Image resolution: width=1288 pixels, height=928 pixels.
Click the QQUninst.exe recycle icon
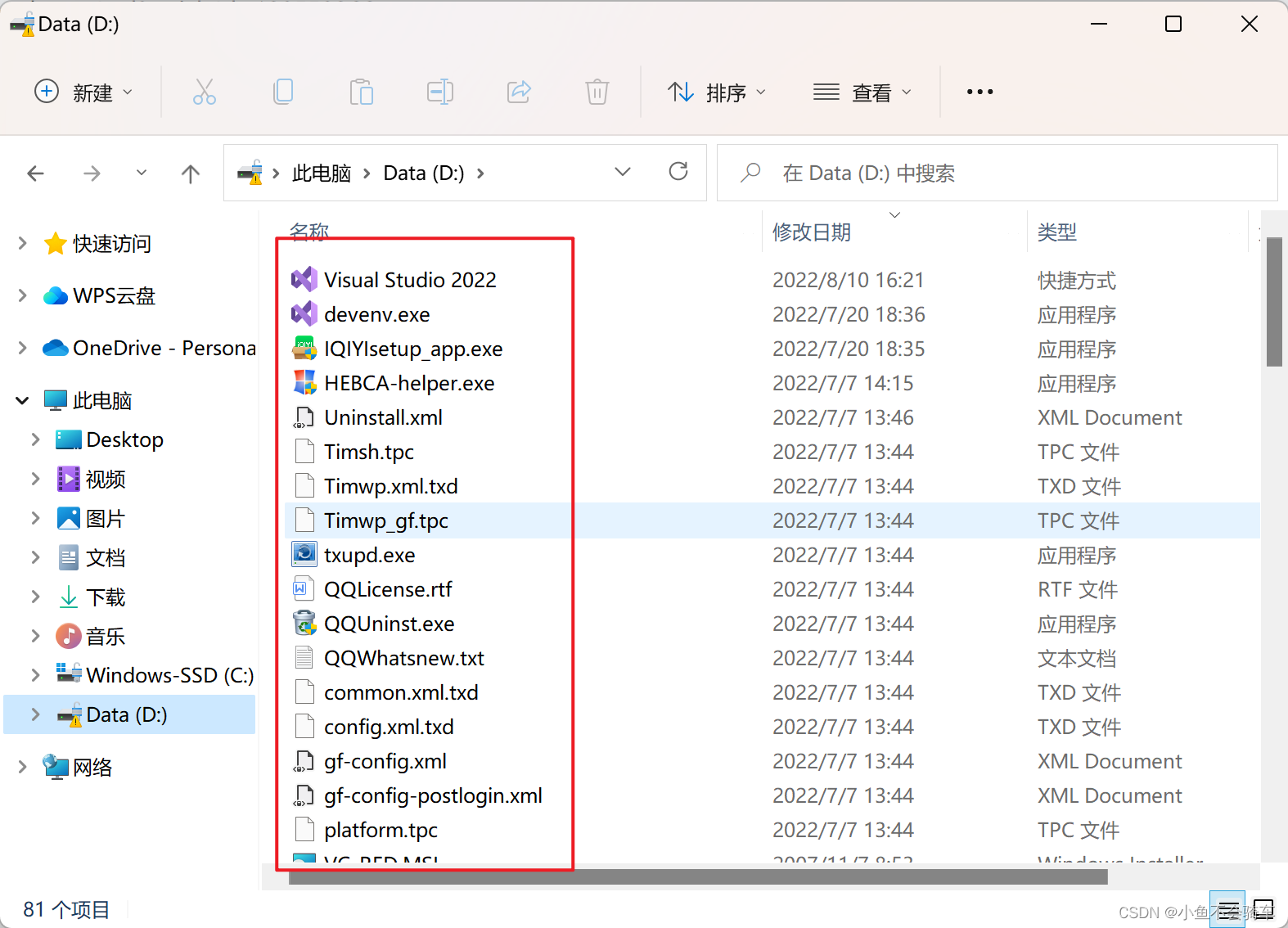click(x=304, y=624)
